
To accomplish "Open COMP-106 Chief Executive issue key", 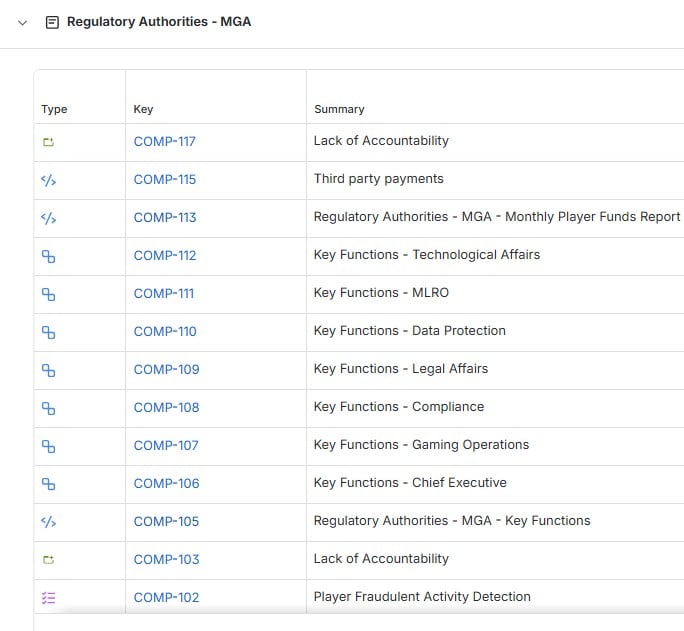I will (x=166, y=484).
